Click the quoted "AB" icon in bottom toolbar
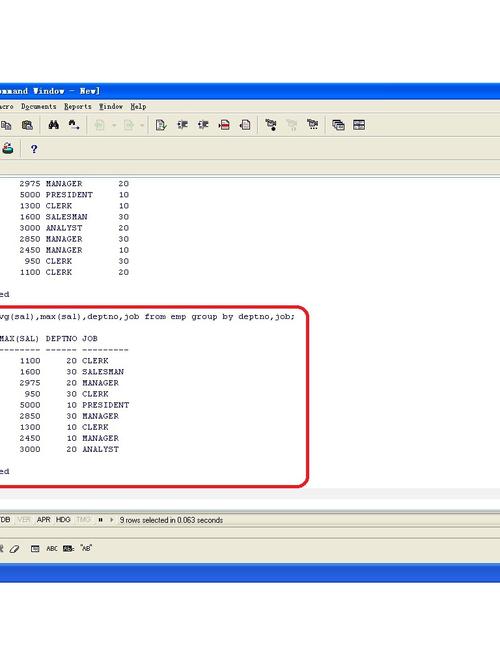Screen dimensions: 500x666 coord(86,548)
